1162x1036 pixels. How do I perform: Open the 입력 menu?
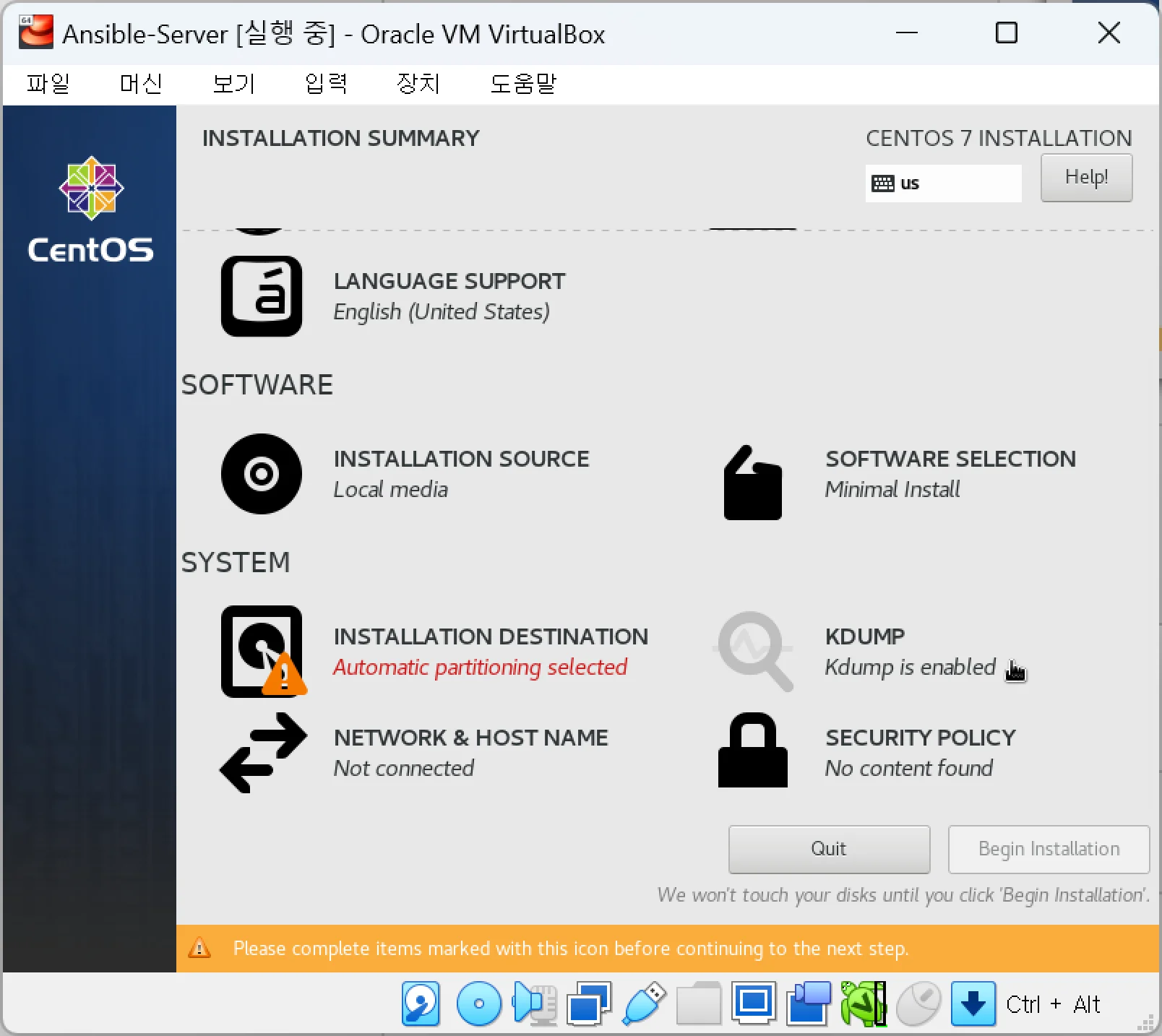pyautogui.click(x=326, y=84)
